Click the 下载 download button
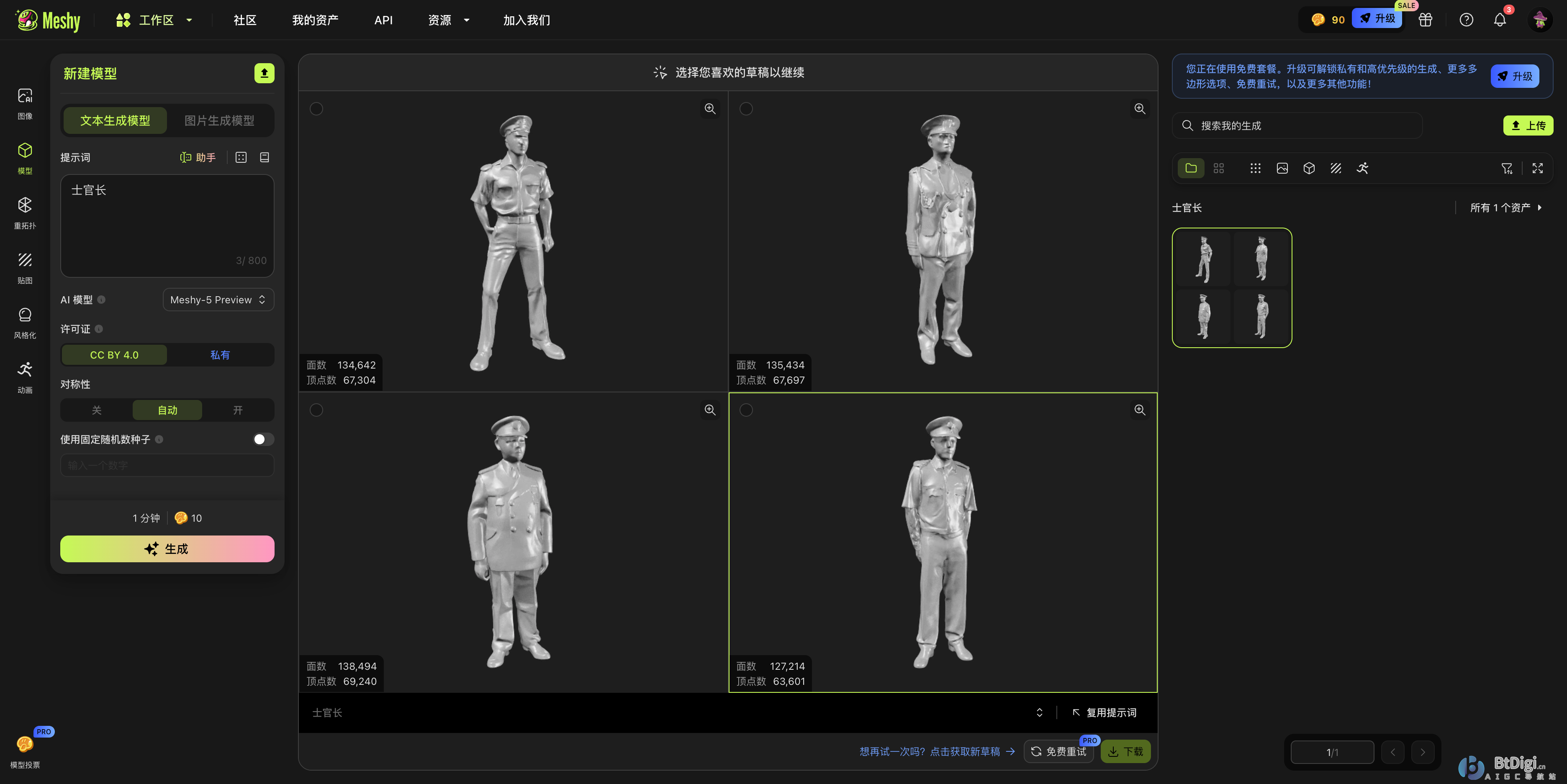The image size is (1567, 784). 1125,751
